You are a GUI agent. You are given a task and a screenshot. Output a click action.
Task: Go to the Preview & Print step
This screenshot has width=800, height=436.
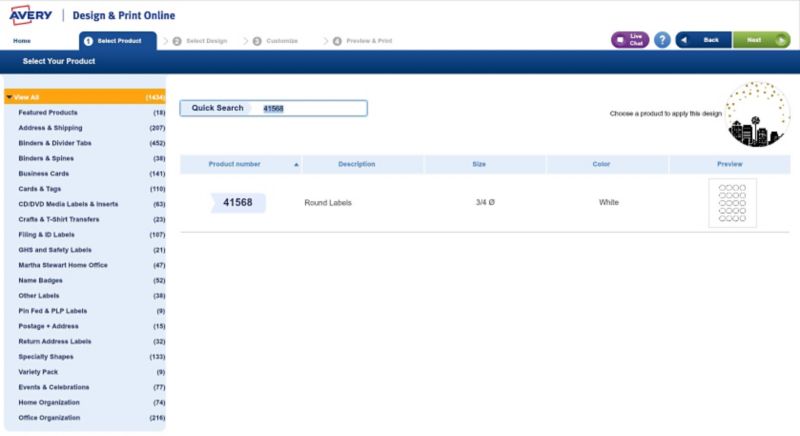pyautogui.click(x=363, y=41)
